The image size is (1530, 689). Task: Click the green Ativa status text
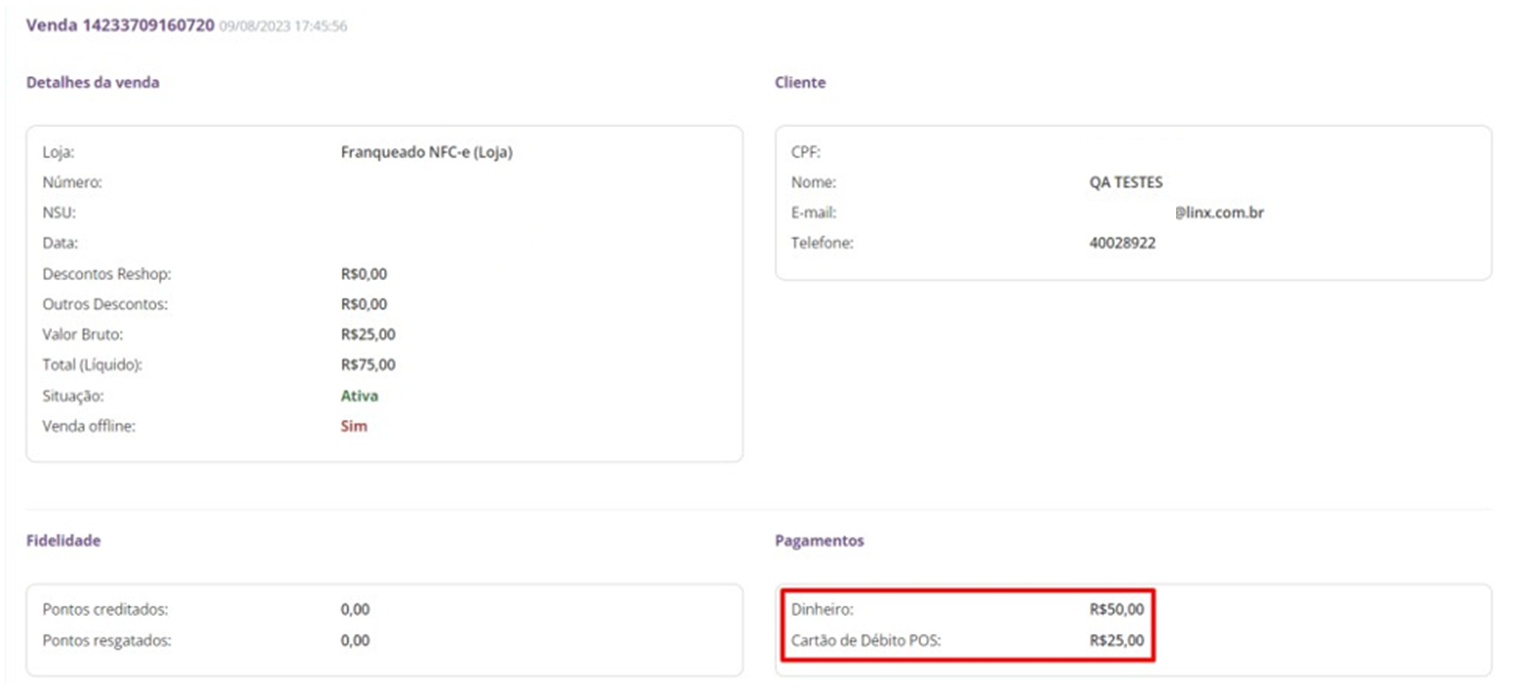tap(359, 396)
